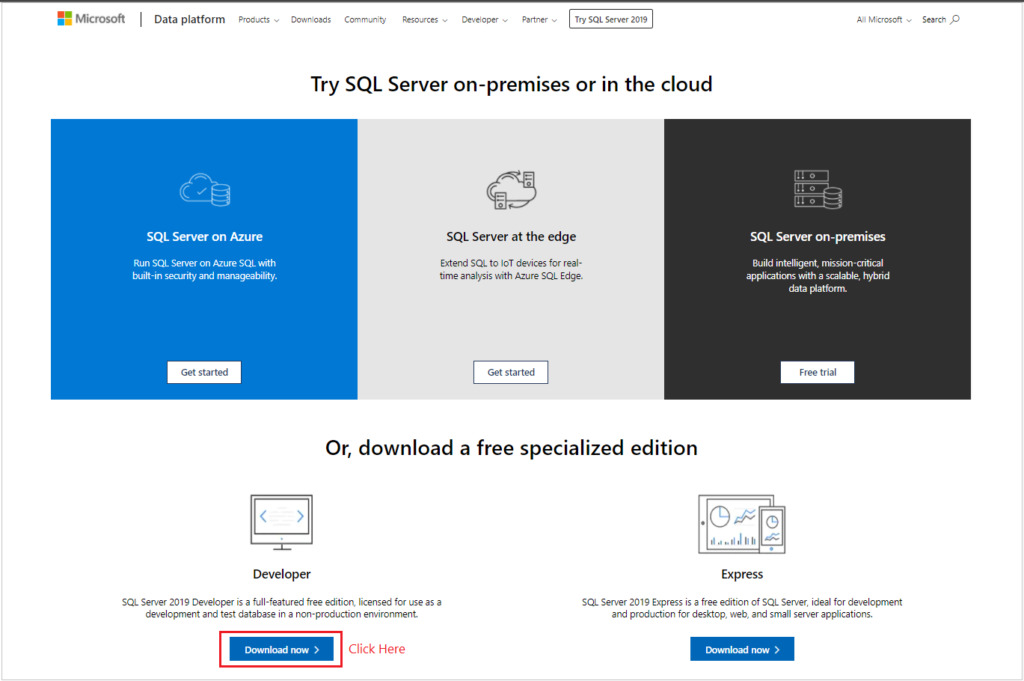Expand the All Microsoft menu
This screenshot has height=681, width=1024.
tap(884, 20)
